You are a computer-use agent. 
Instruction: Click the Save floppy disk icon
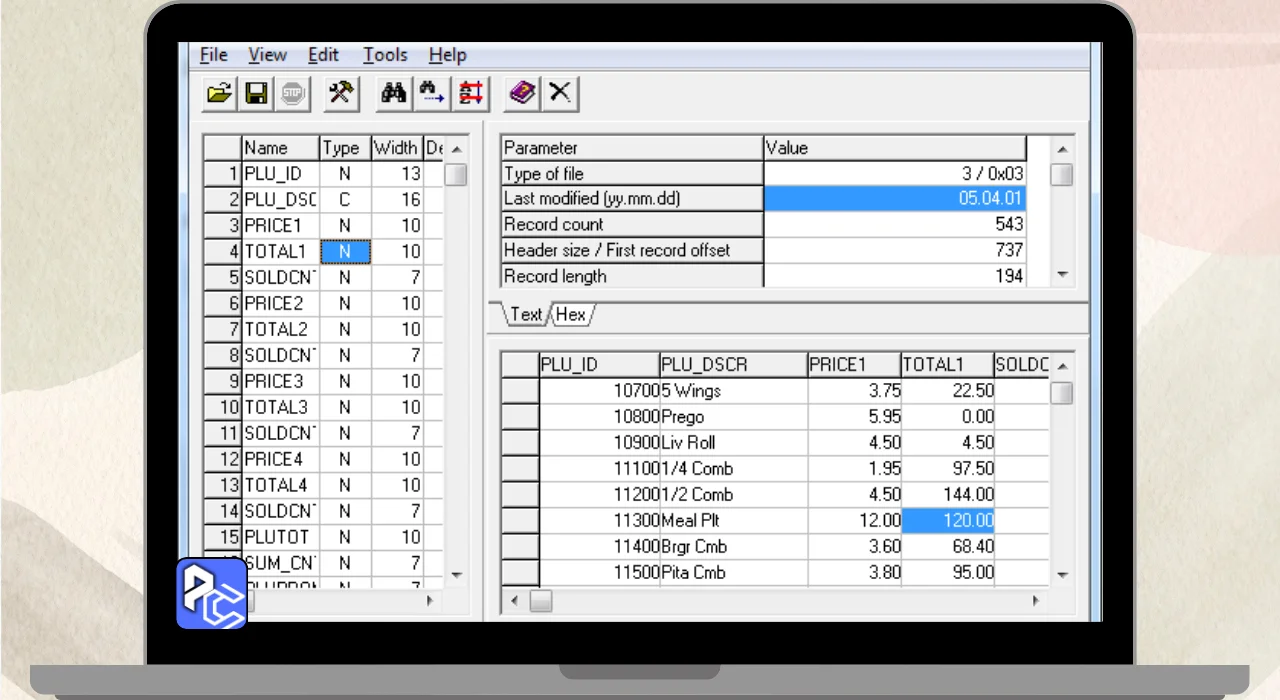pyautogui.click(x=256, y=94)
